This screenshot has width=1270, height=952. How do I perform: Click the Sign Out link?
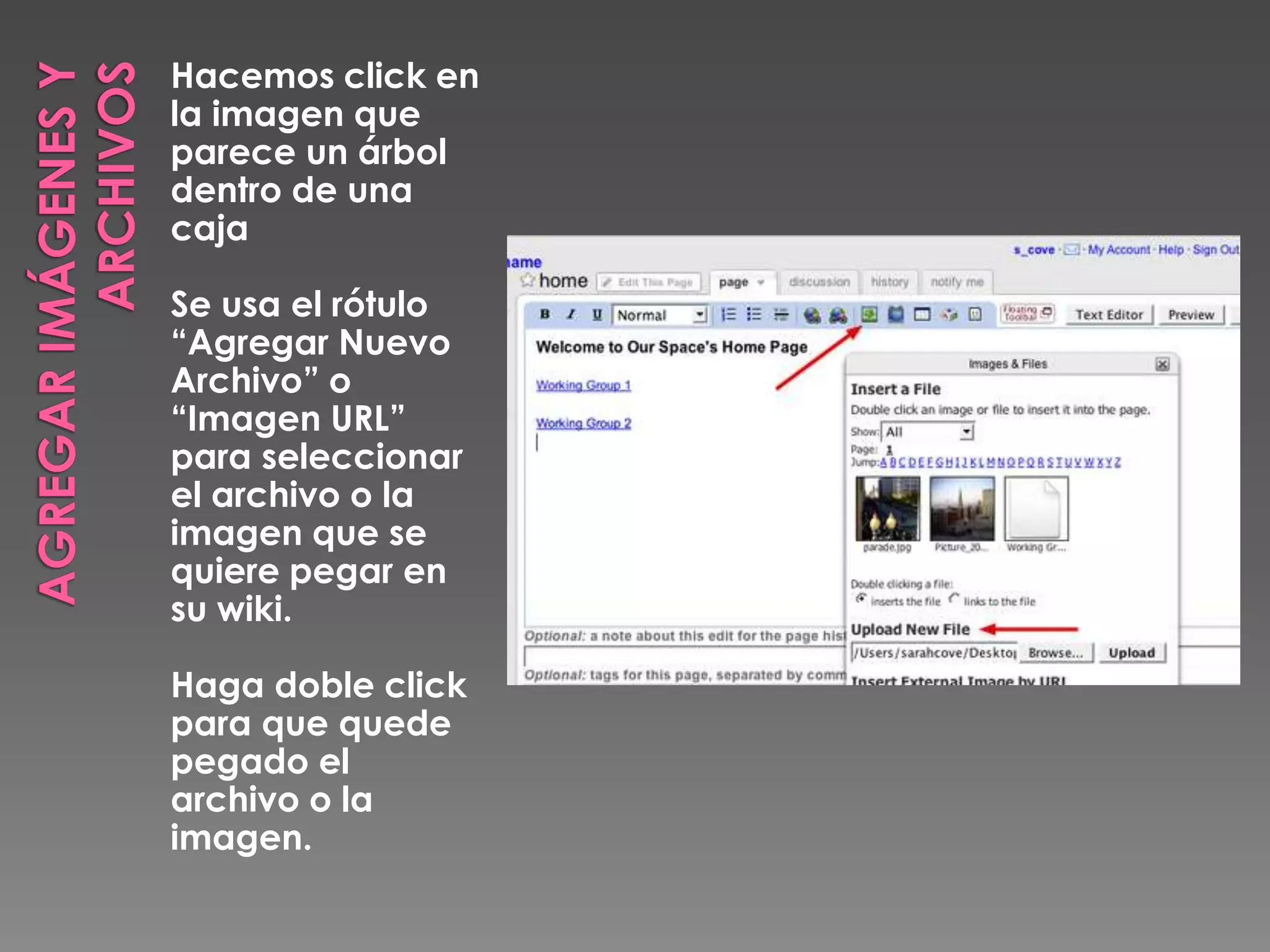click(x=1215, y=250)
